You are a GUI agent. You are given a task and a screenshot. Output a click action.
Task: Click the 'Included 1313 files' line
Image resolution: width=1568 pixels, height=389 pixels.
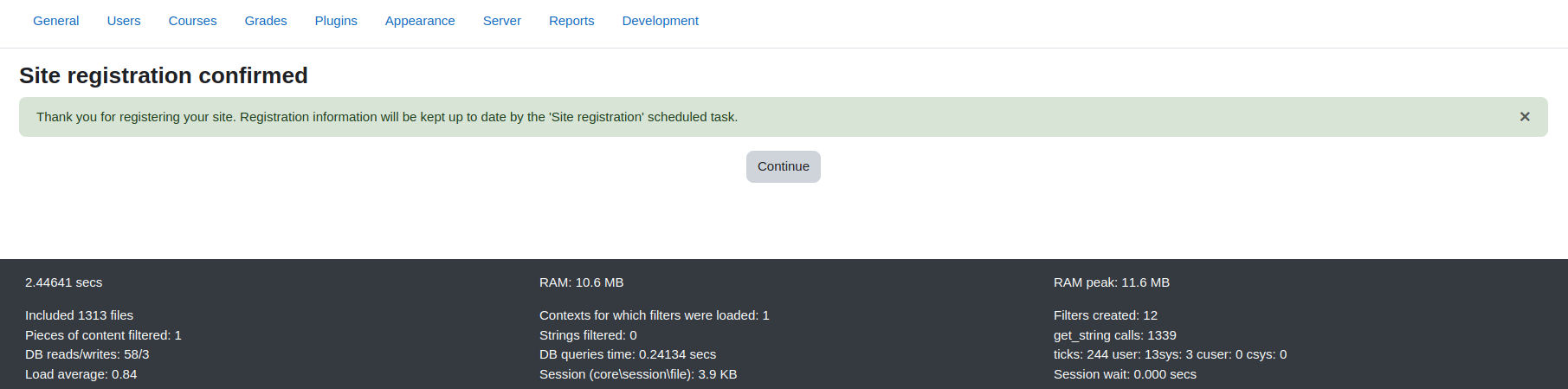(x=79, y=315)
